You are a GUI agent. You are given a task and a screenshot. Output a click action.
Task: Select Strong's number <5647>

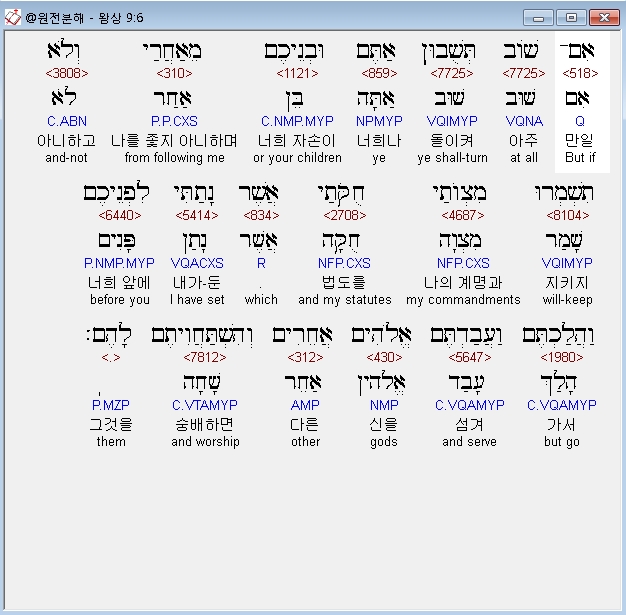coord(470,357)
